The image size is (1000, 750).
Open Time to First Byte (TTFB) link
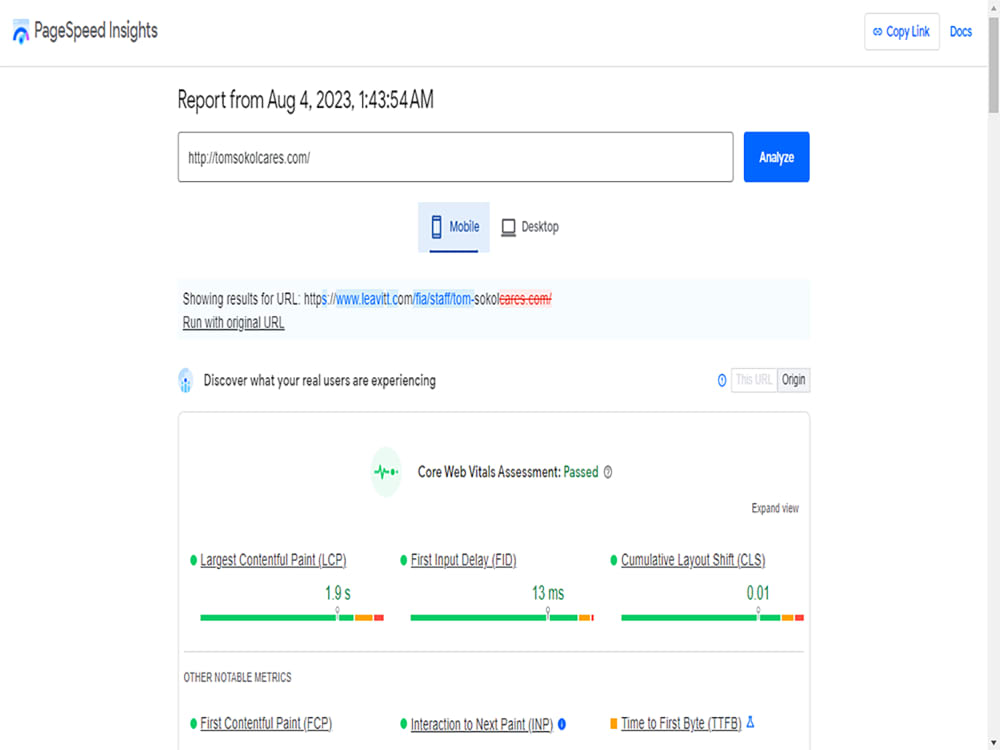pos(681,723)
